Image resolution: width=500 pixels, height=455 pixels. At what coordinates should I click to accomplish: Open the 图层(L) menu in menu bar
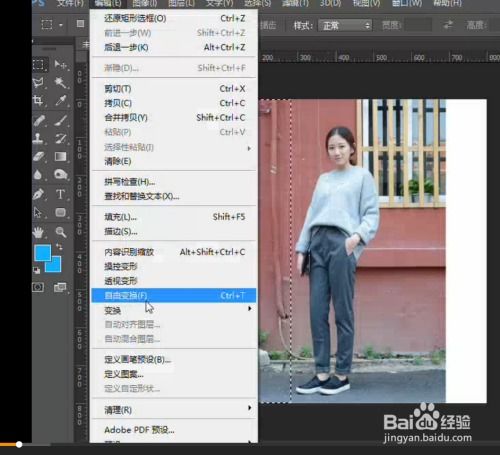point(181,3)
